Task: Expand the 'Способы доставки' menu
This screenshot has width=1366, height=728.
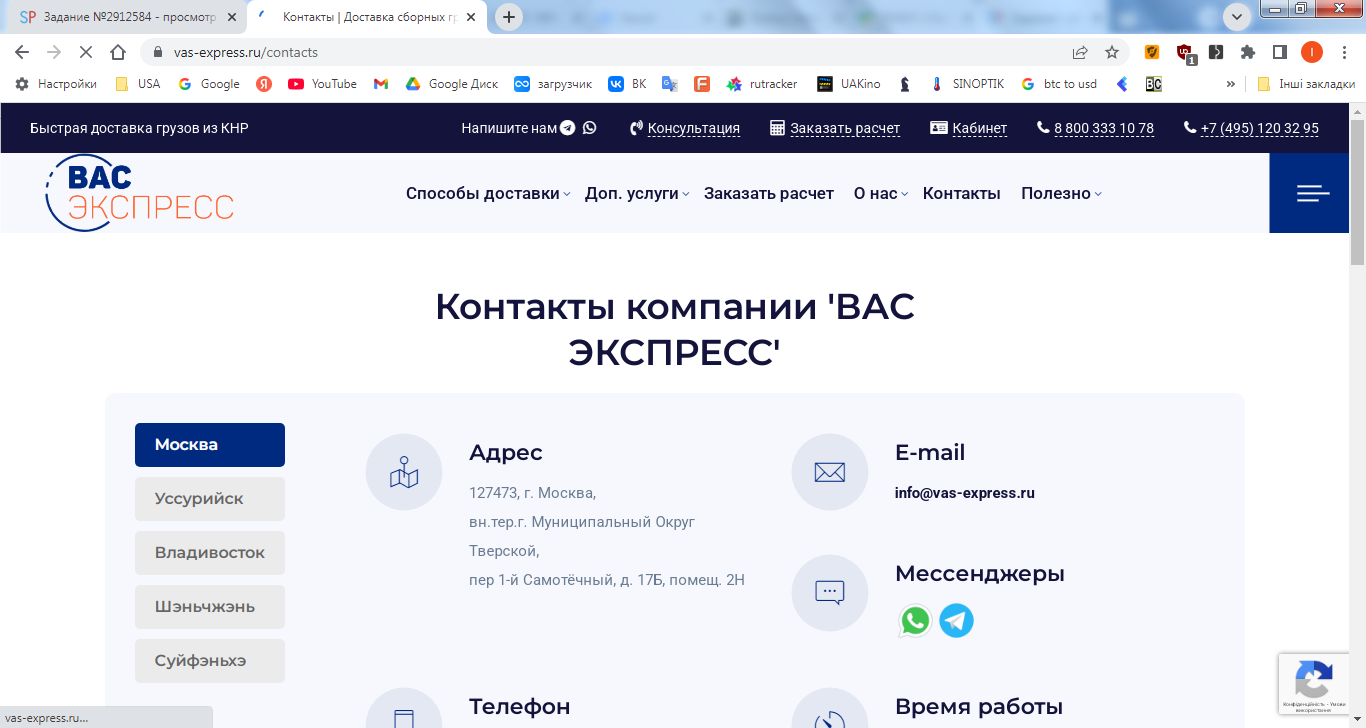Action: pos(488,193)
